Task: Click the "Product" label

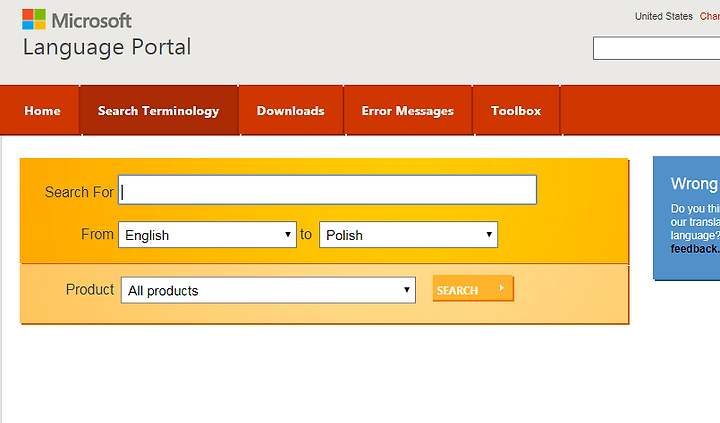Action: click(x=90, y=289)
